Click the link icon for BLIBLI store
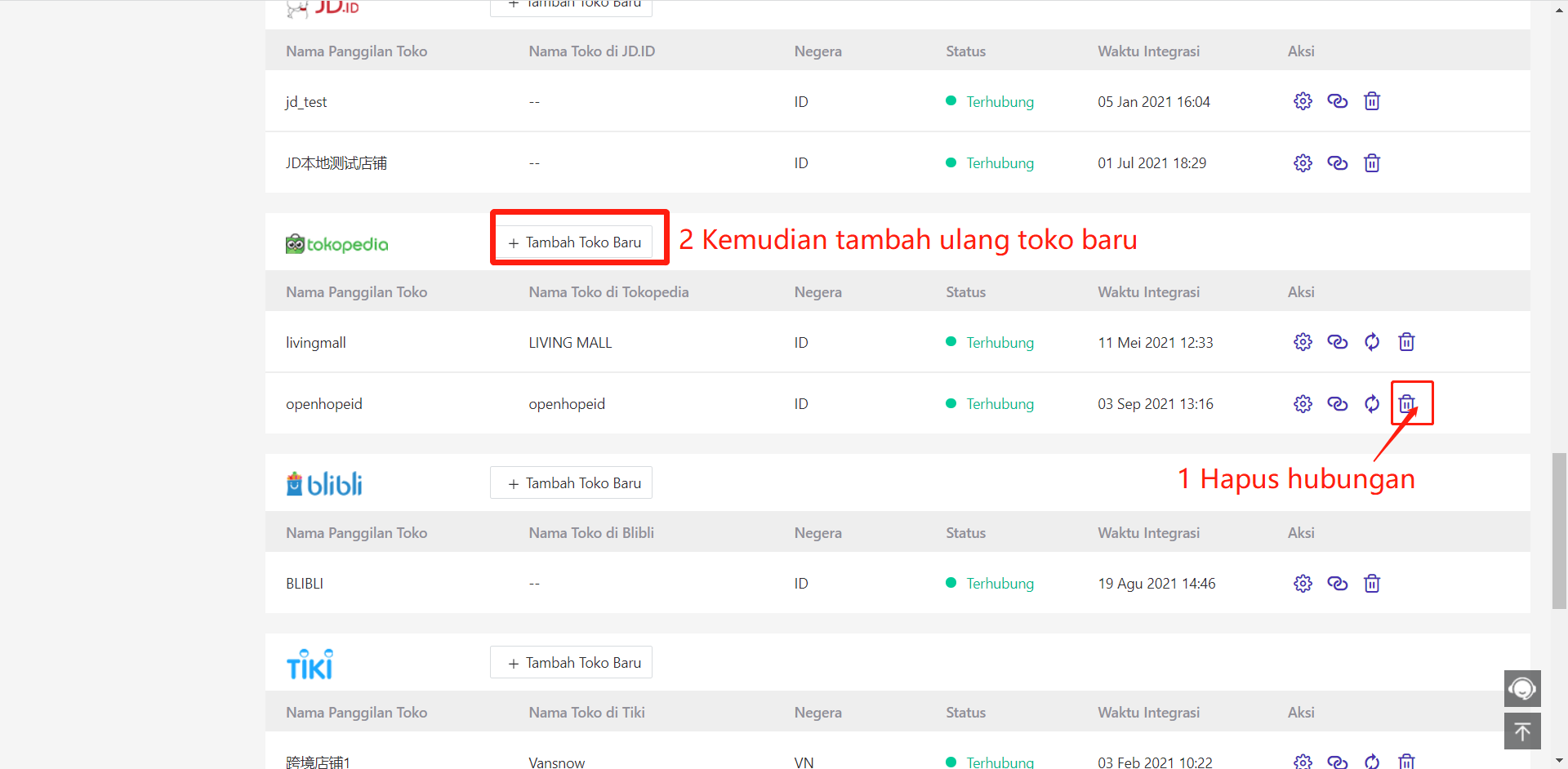The width and height of the screenshot is (1568, 769). [x=1337, y=583]
